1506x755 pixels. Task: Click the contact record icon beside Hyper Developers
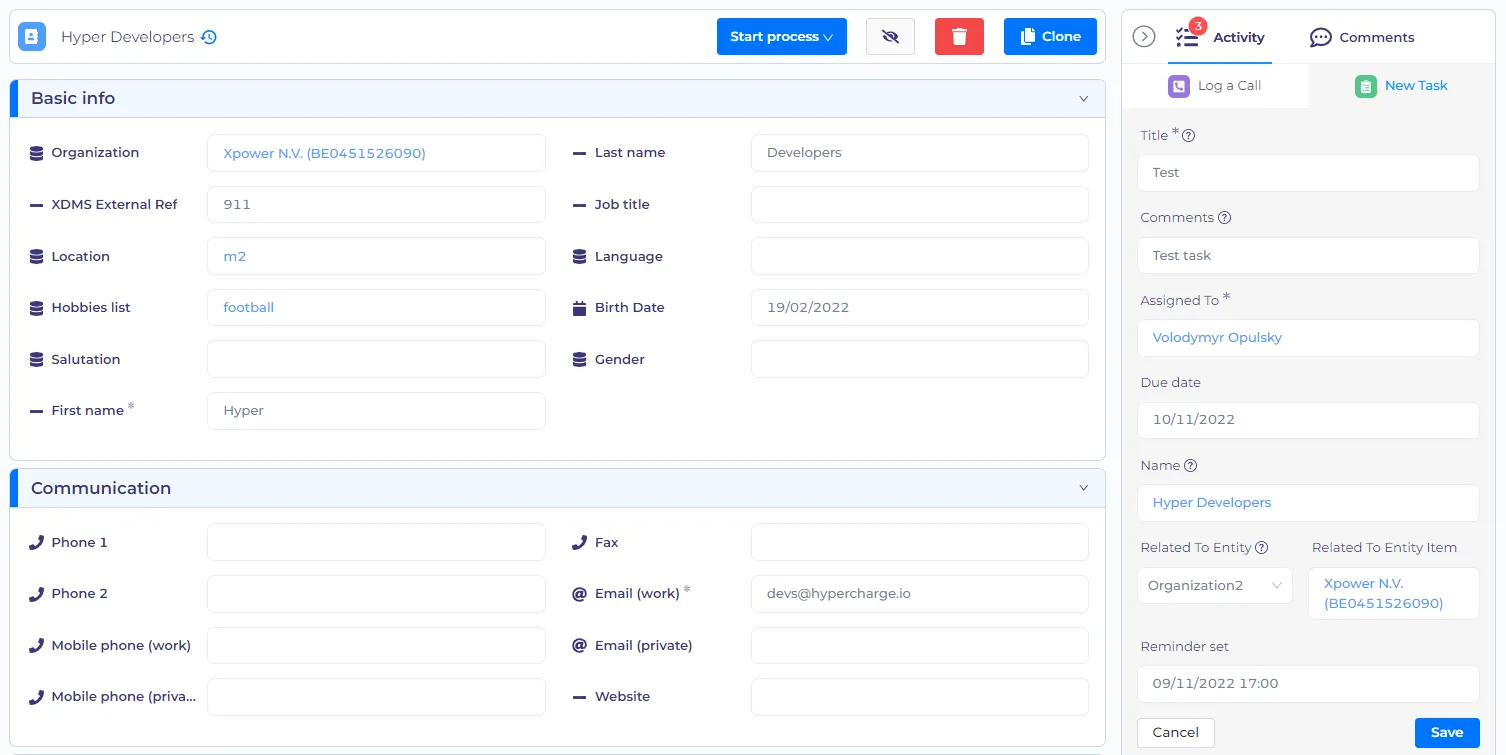tap(32, 37)
